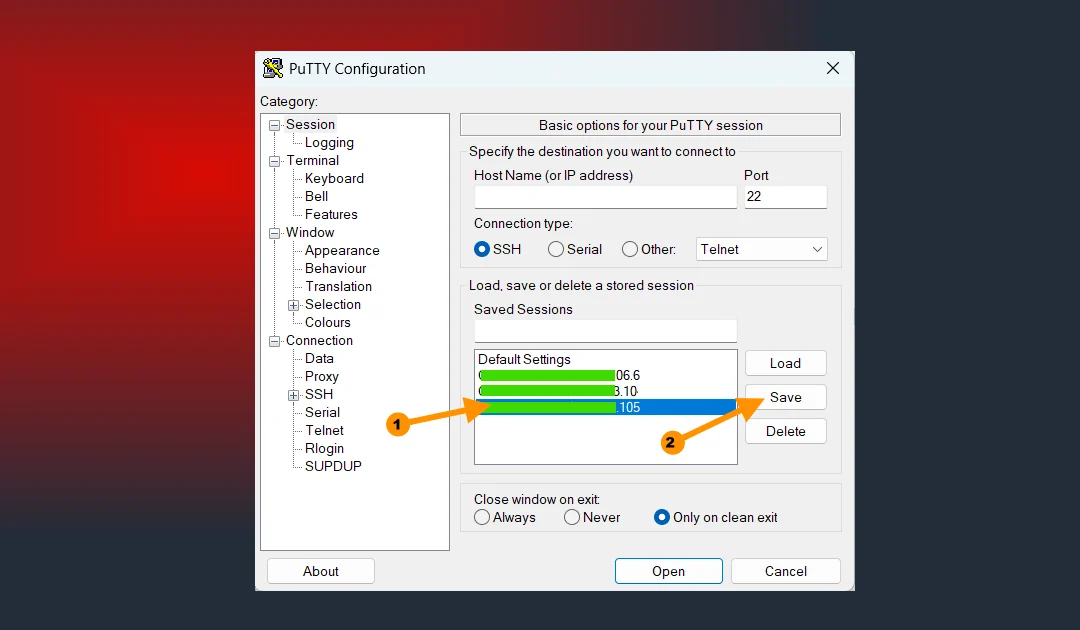
Task: Open the Terminal category
Action: tap(313, 160)
